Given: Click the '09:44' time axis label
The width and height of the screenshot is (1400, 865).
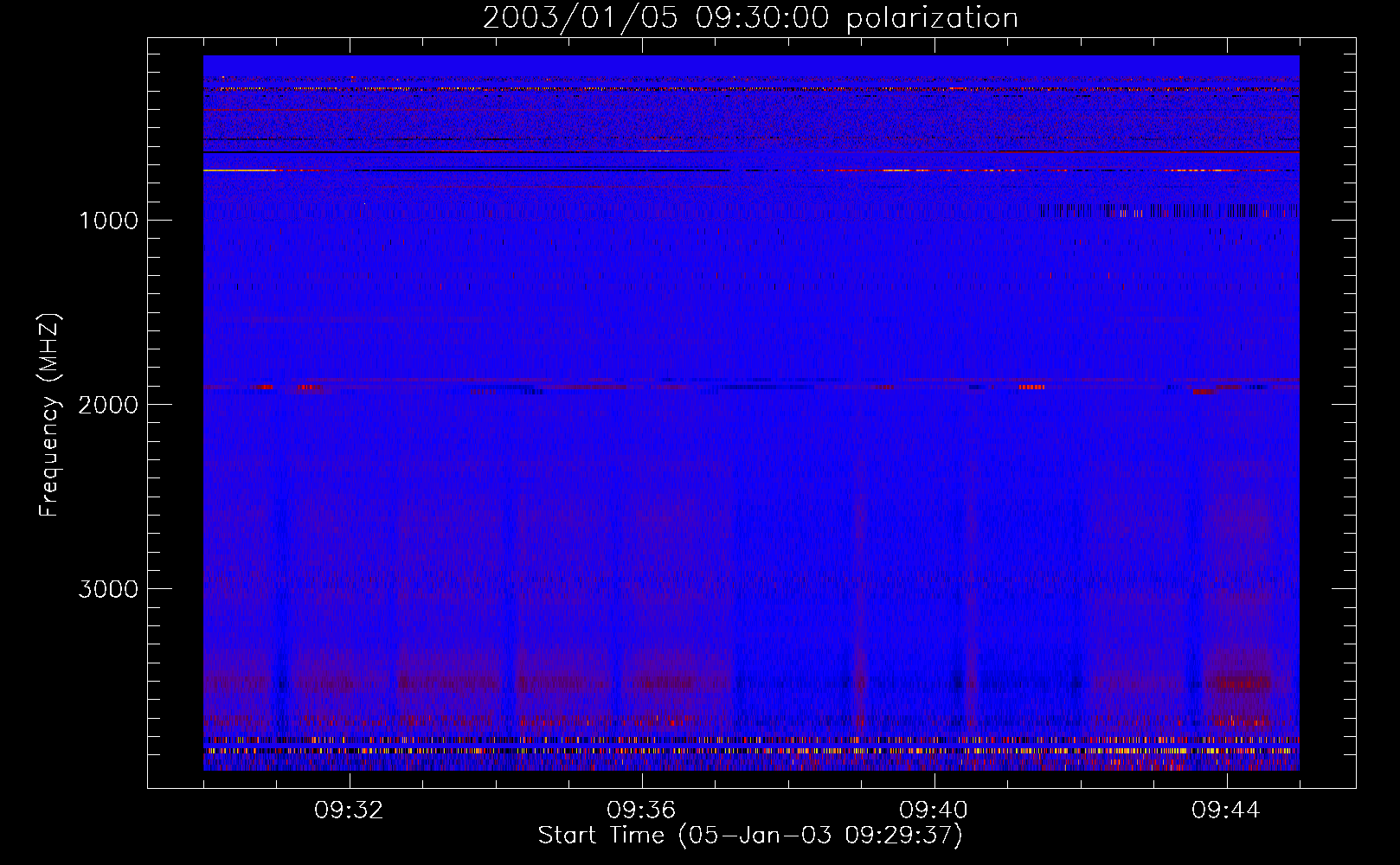Looking at the screenshot, I should coord(1227,811).
